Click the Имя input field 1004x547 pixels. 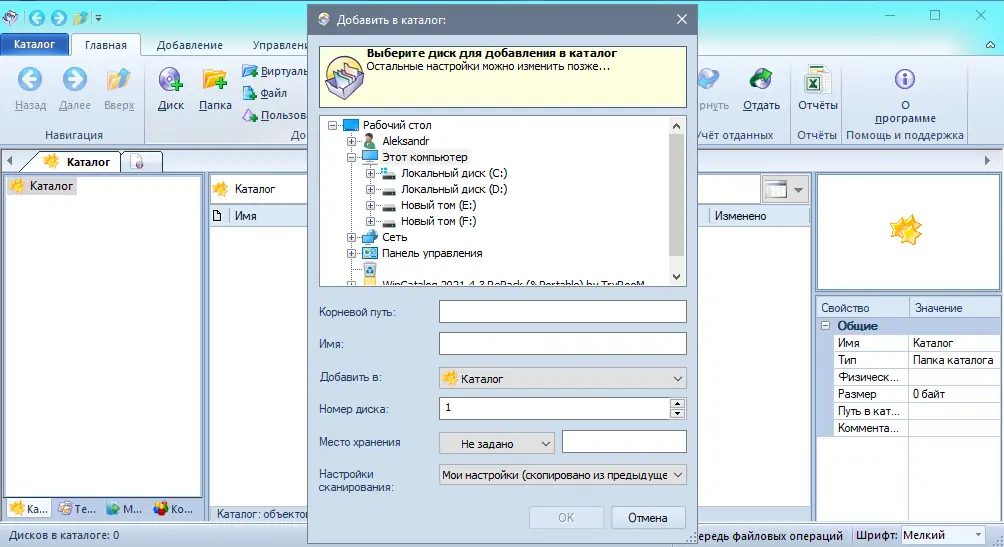[x=562, y=344]
